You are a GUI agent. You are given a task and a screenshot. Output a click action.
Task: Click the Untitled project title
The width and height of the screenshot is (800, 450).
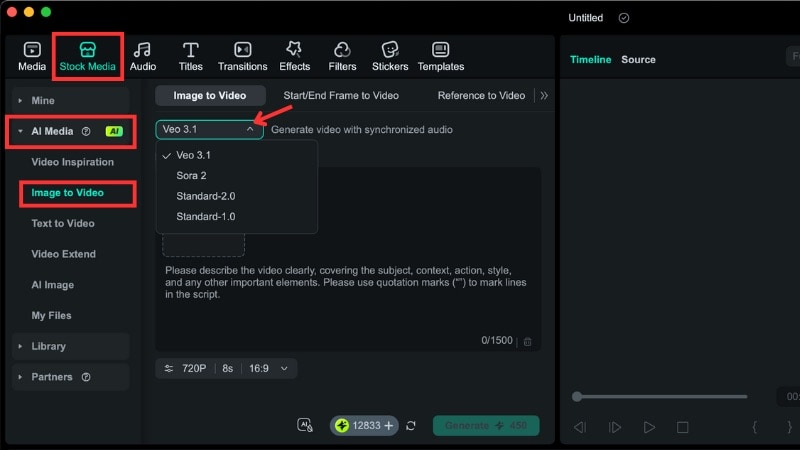[585, 18]
